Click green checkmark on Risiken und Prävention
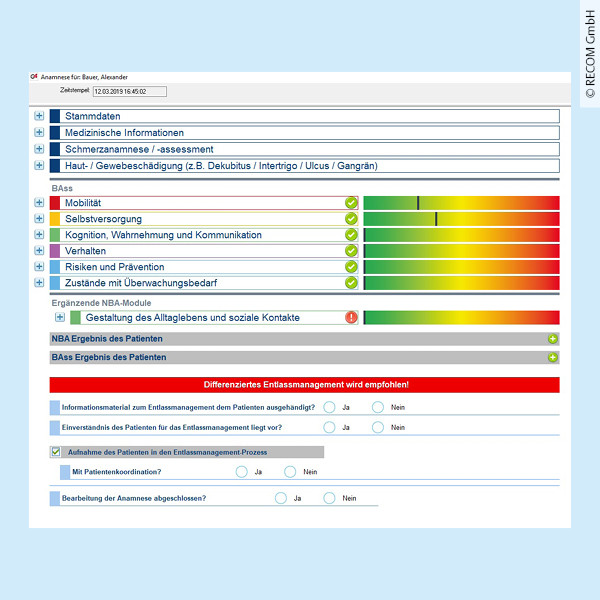600x600 pixels. 351,267
